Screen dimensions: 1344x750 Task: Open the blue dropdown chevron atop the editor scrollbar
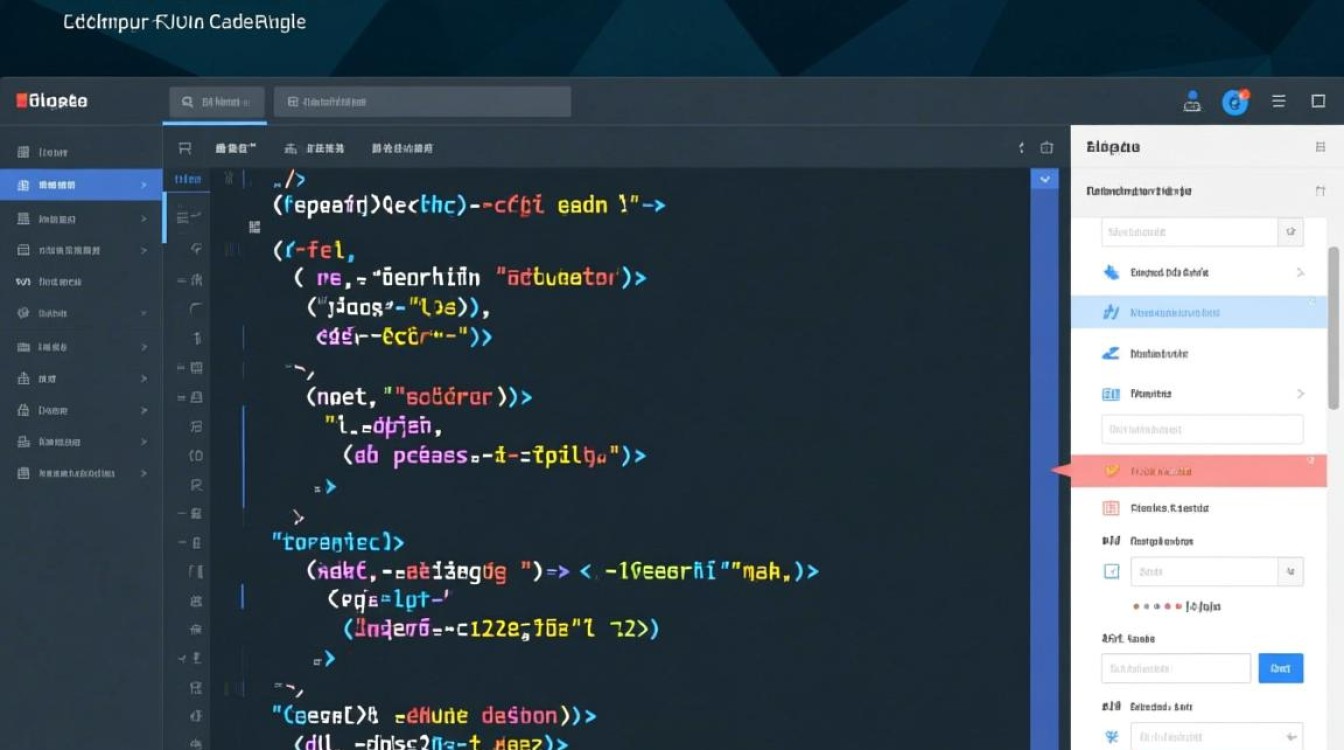1045,180
